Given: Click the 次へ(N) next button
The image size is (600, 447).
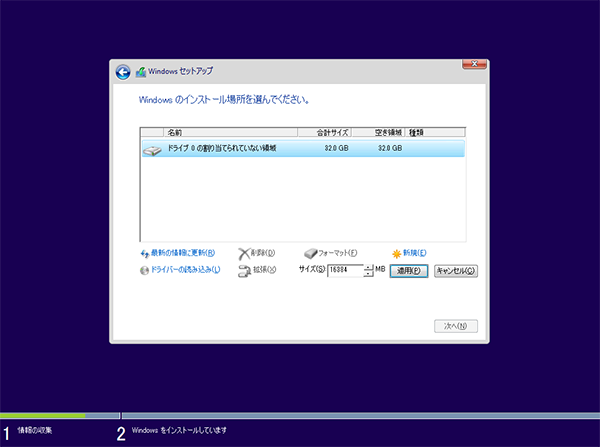Looking at the screenshot, I should pos(456,326).
